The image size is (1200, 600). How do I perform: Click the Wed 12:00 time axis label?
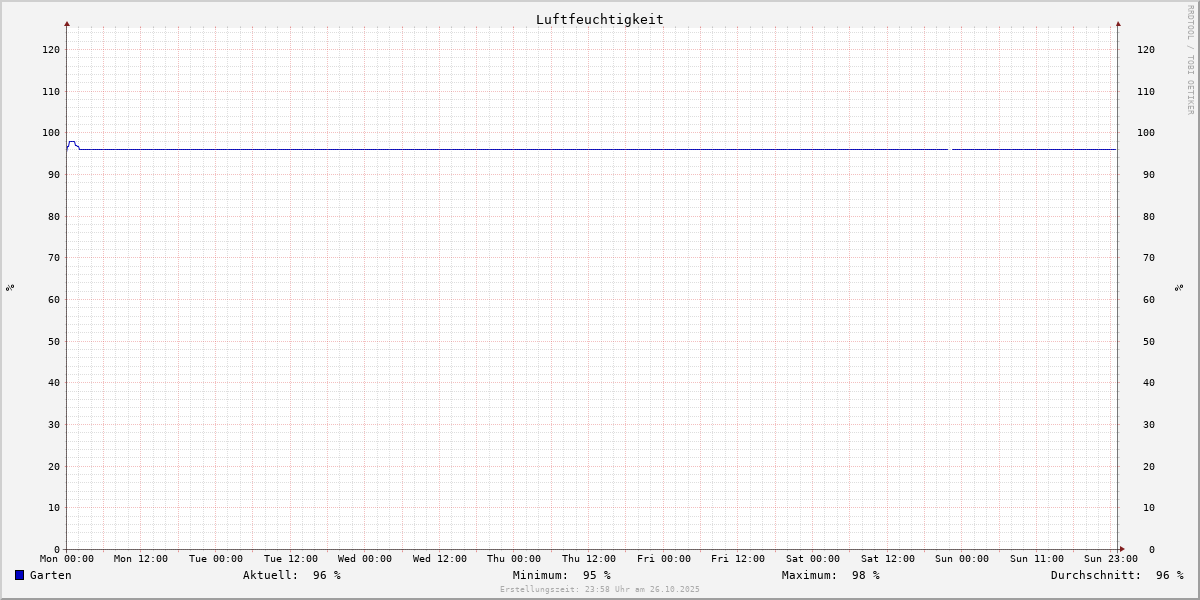[x=439, y=559]
